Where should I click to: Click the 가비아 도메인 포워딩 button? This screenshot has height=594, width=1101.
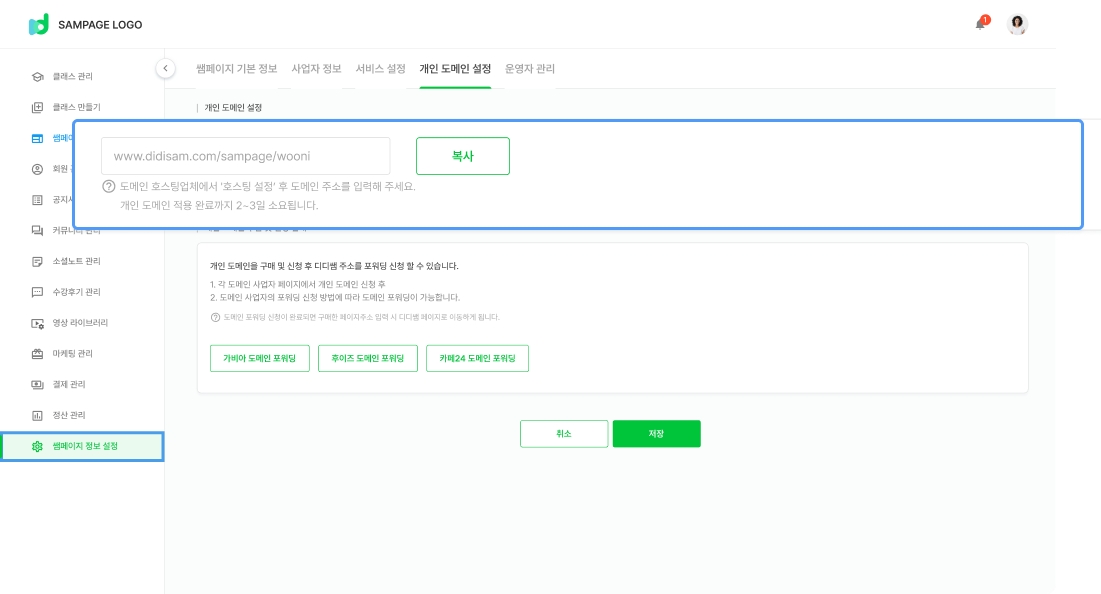pos(260,359)
